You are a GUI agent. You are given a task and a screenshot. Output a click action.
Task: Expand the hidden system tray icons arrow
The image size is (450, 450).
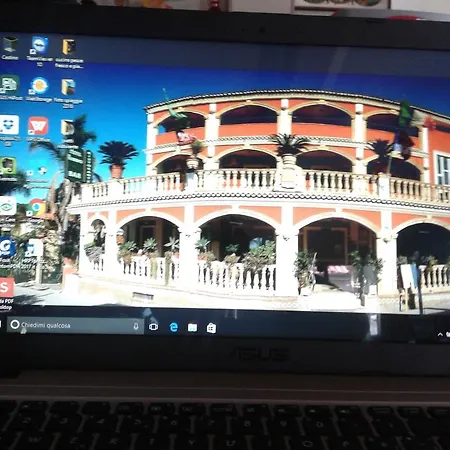[440, 334]
